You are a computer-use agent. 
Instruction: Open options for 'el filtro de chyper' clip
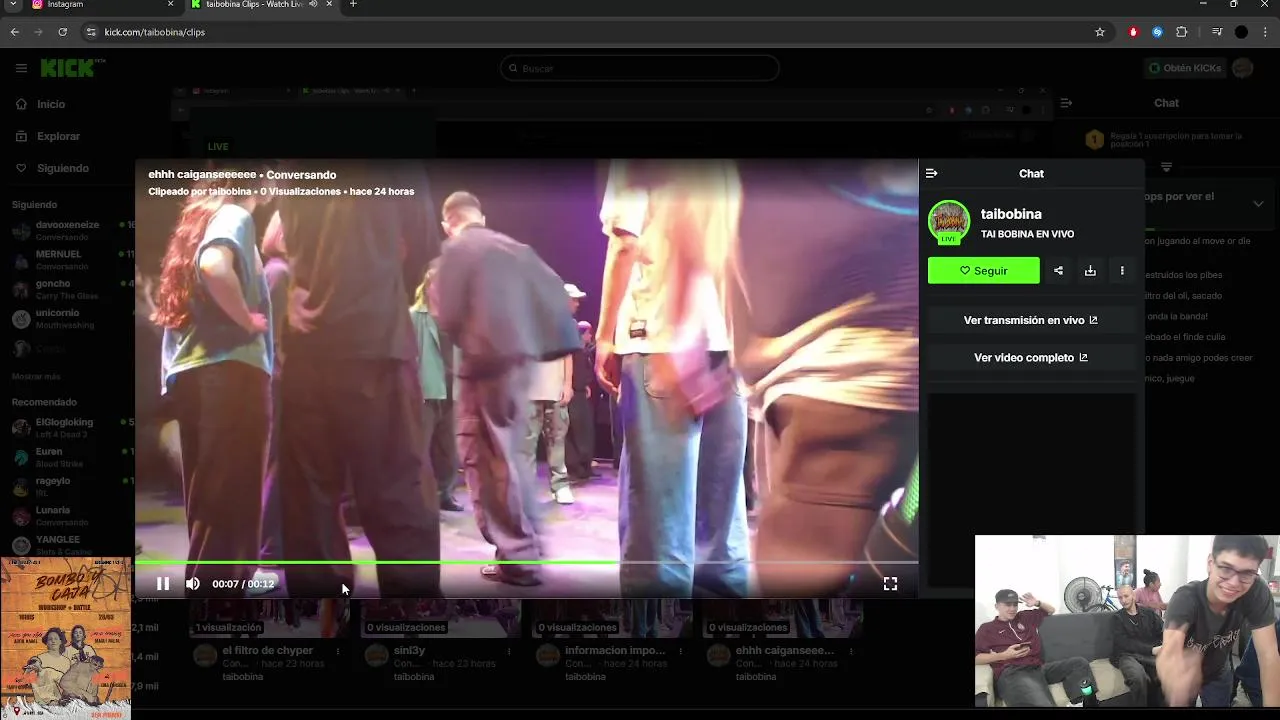[338, 651]
